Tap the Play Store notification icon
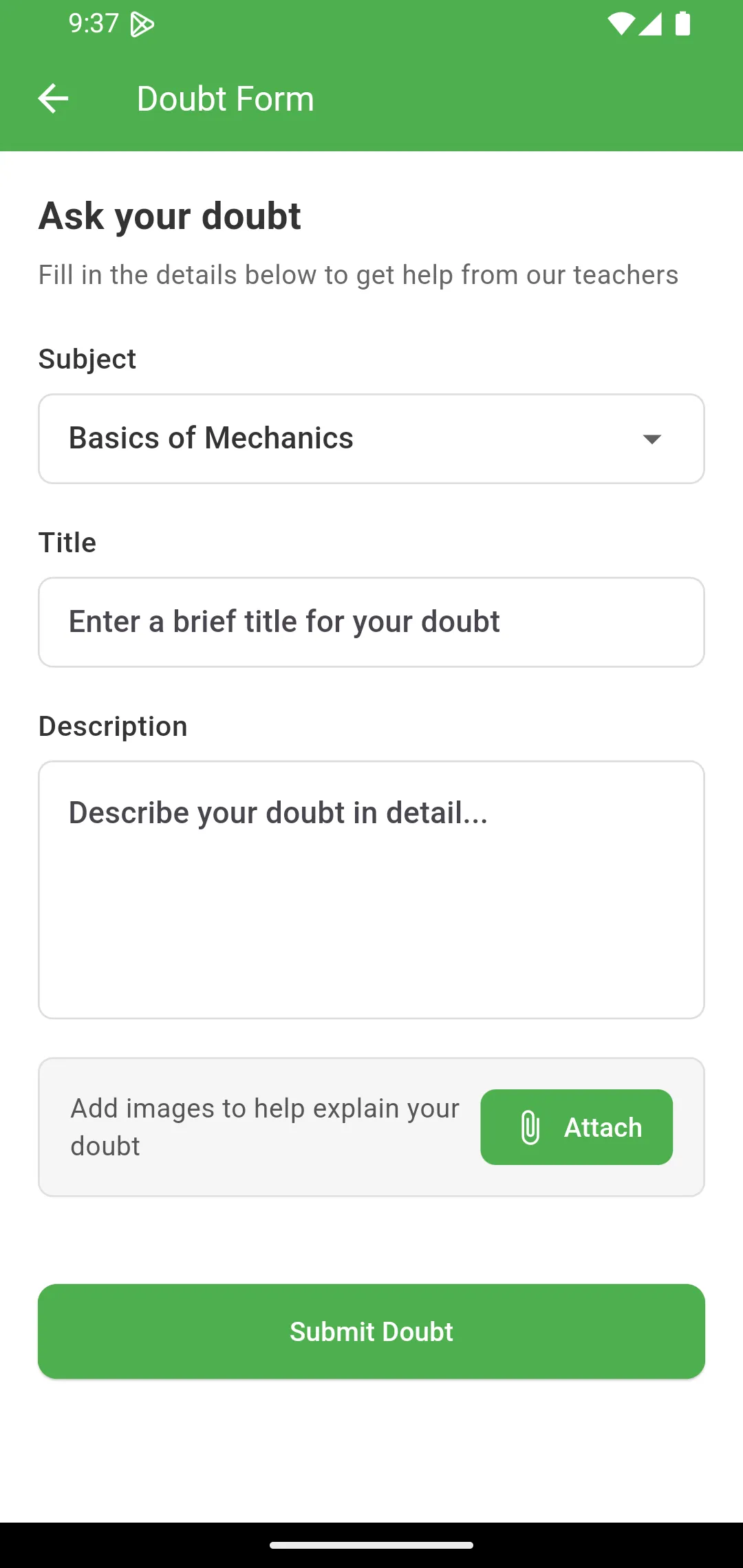This screenshot has height=1568, width=743. click(141, 23)
